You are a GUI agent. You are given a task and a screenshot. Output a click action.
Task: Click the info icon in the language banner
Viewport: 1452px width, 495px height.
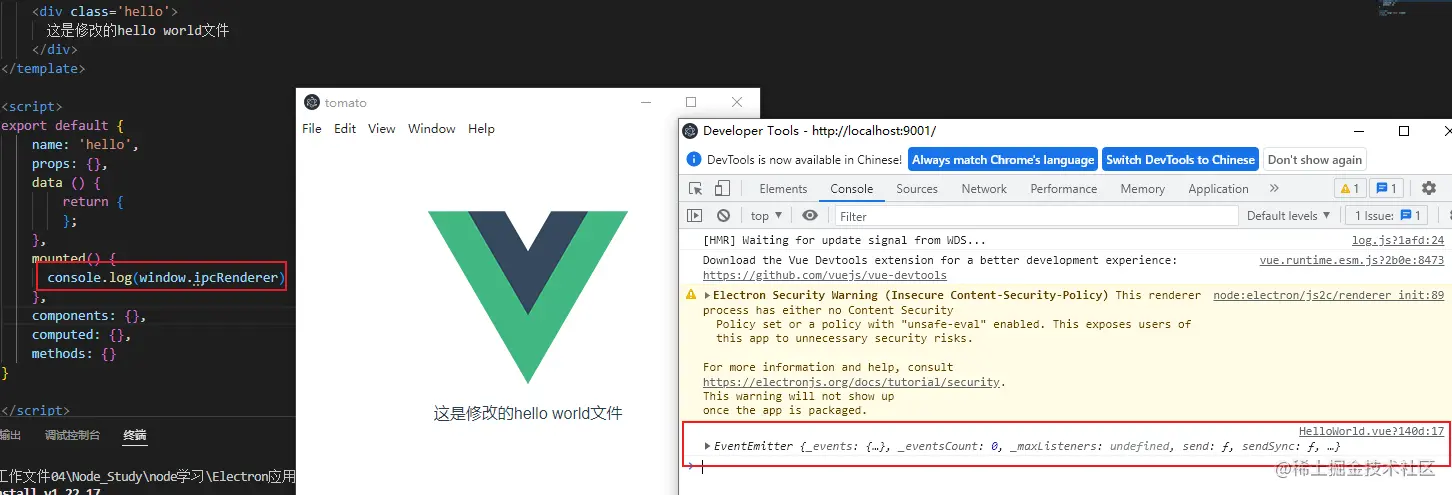click(x=695, y=159)
